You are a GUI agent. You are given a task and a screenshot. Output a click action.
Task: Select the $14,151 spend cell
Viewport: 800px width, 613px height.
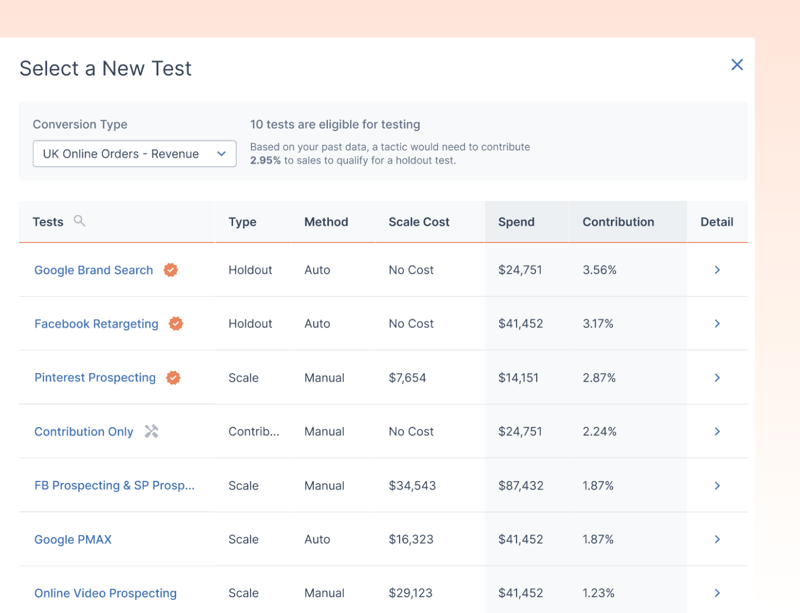pyautogui.click(x=518, y=378)
